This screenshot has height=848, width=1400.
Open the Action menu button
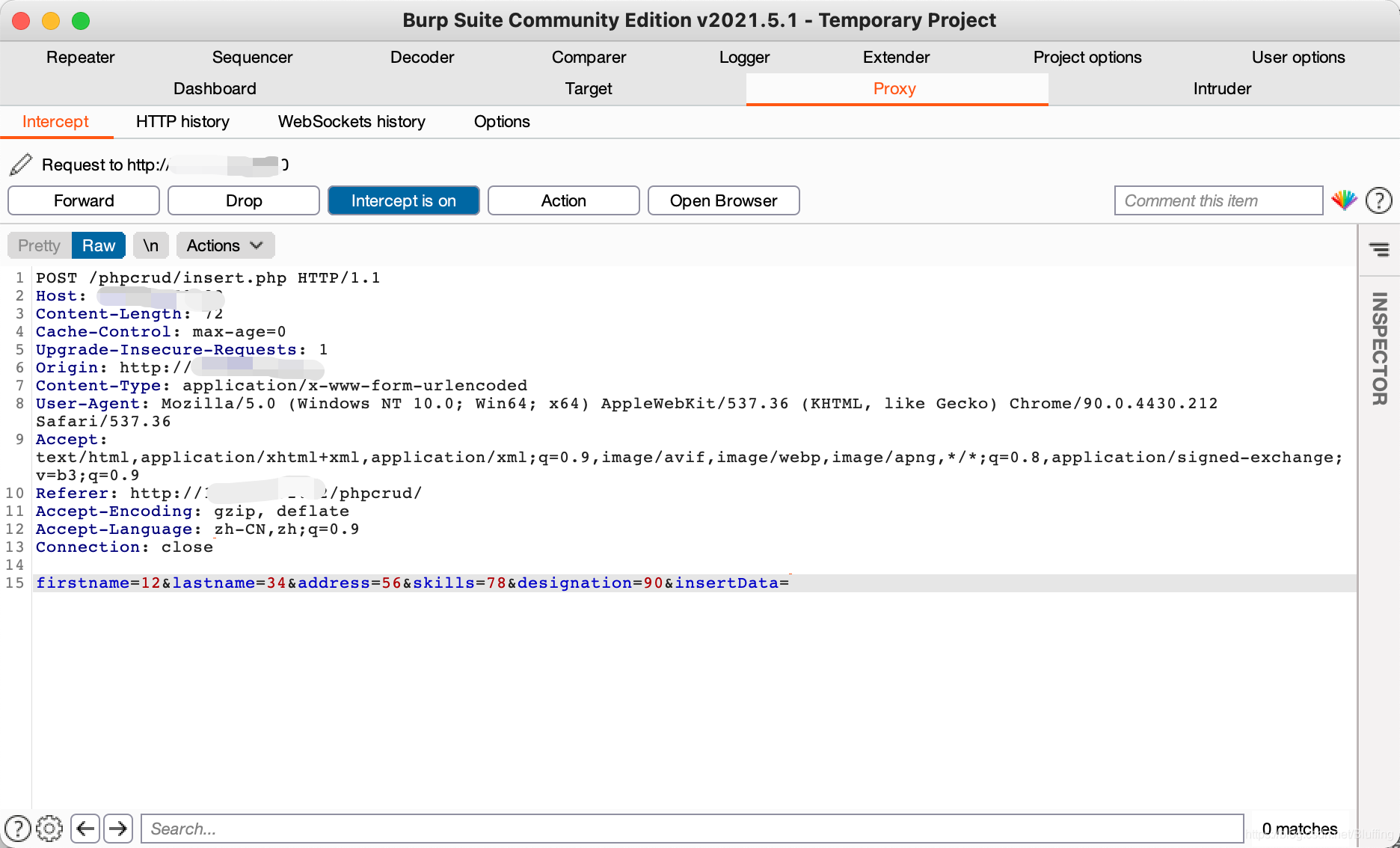click(x=564, y=200)
